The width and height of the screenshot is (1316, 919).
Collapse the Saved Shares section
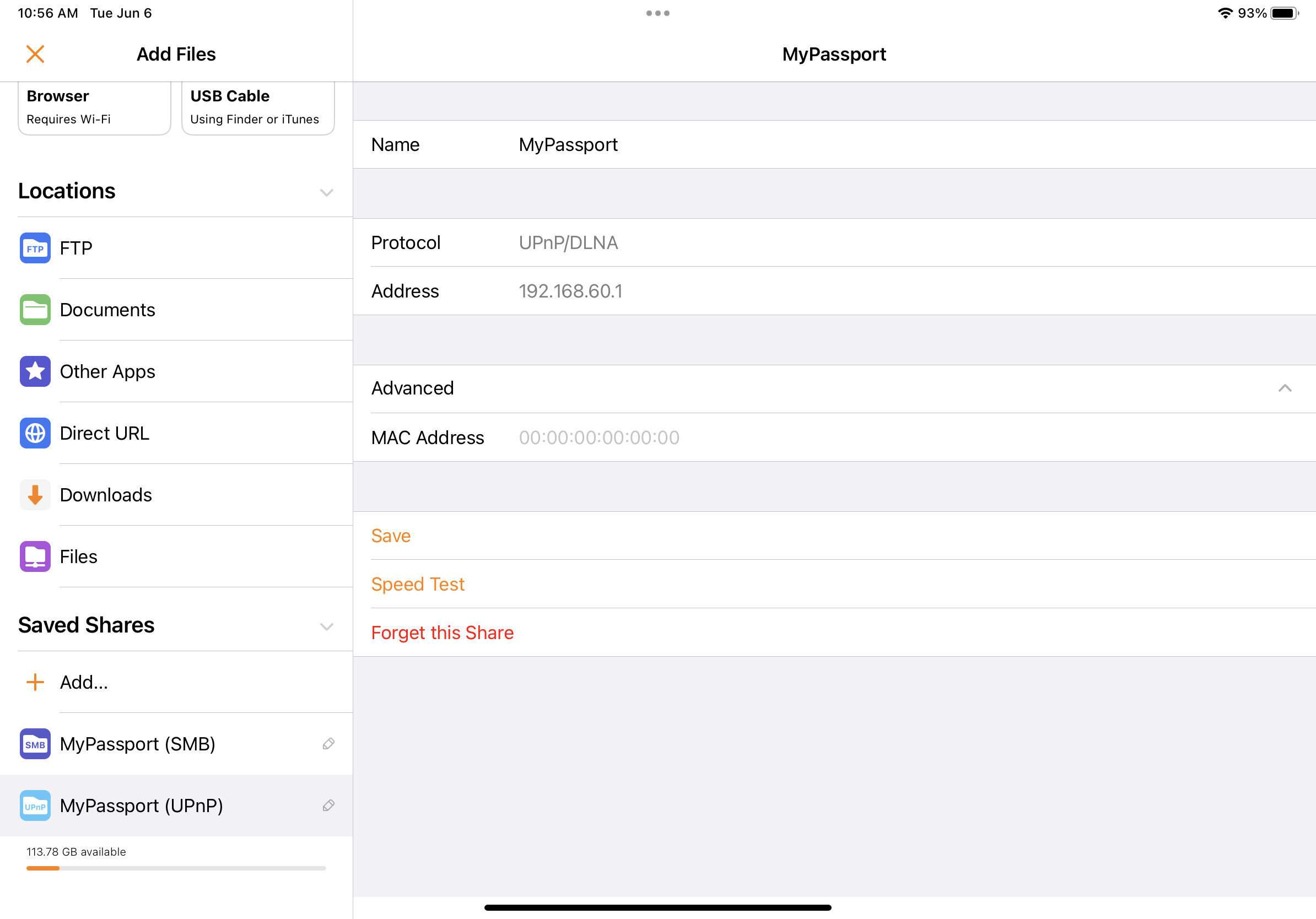326,626
